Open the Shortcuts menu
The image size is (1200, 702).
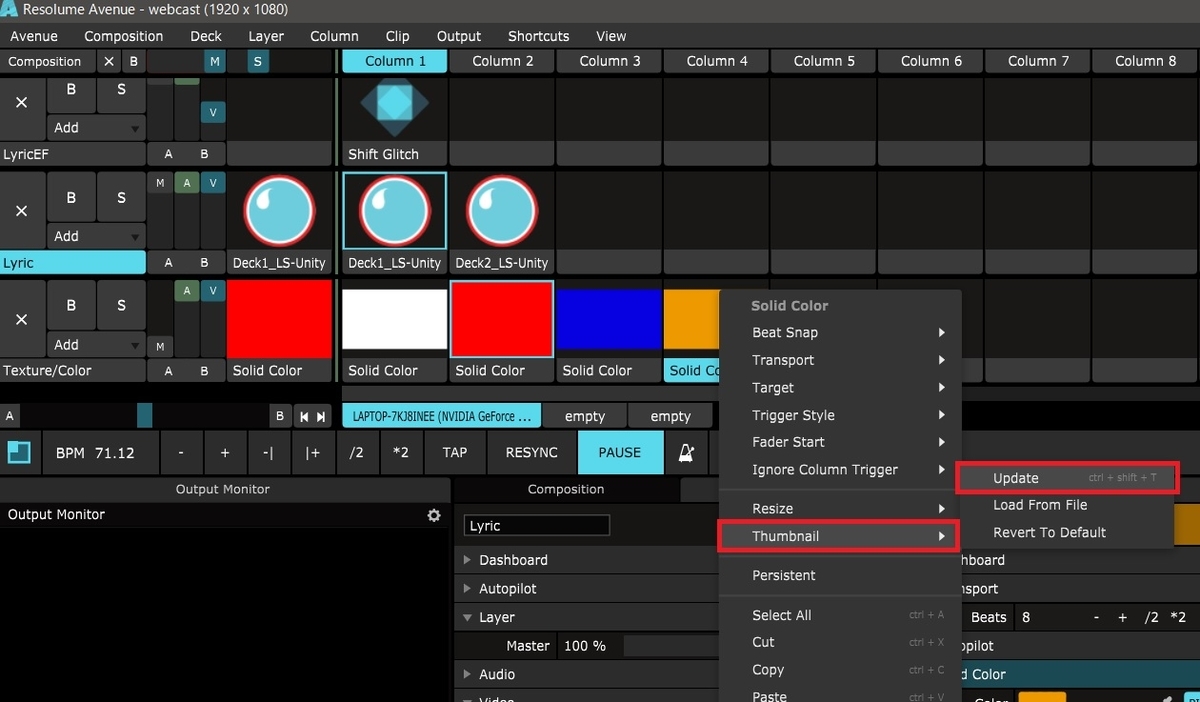539,36
